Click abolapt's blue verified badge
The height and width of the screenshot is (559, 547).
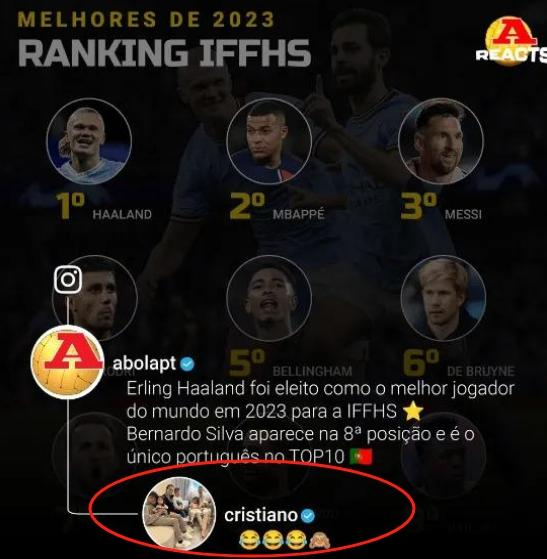click(187, 364)
